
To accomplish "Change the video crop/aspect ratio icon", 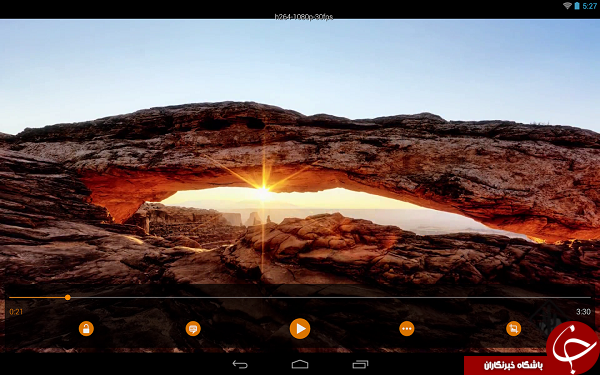I will coord(514,328).
